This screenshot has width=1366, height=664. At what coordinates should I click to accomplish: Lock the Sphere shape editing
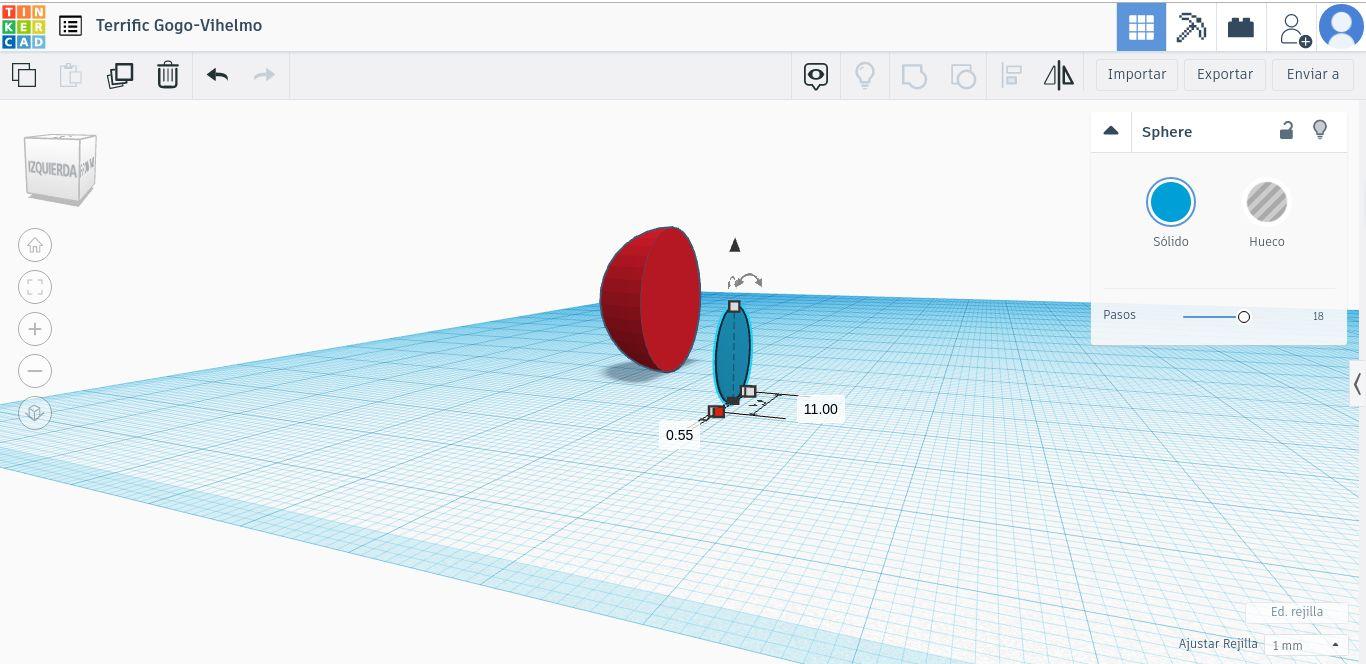1287,130
